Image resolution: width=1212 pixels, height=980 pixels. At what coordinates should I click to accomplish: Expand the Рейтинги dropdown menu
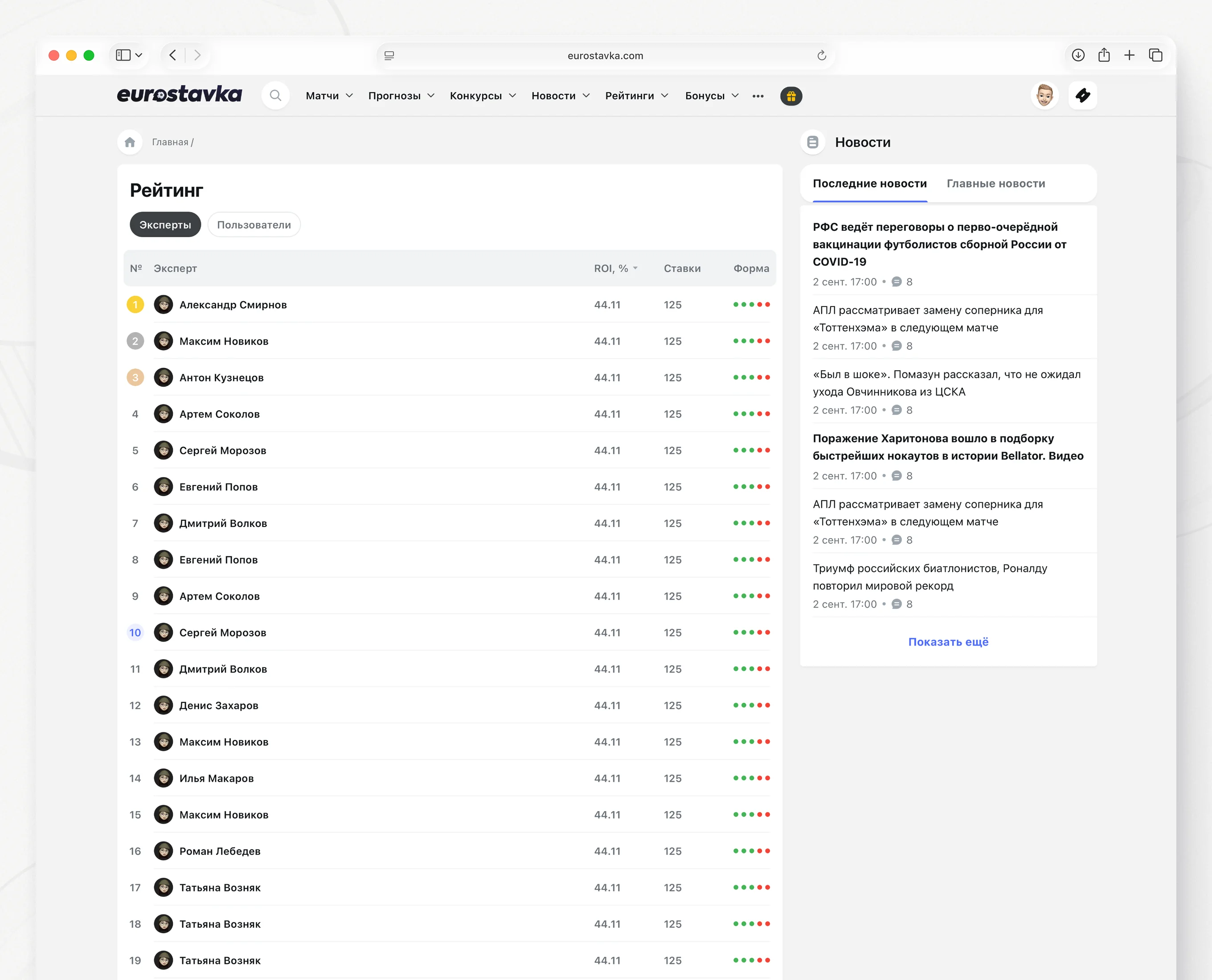pyautogui.click(x=636, y=96)
